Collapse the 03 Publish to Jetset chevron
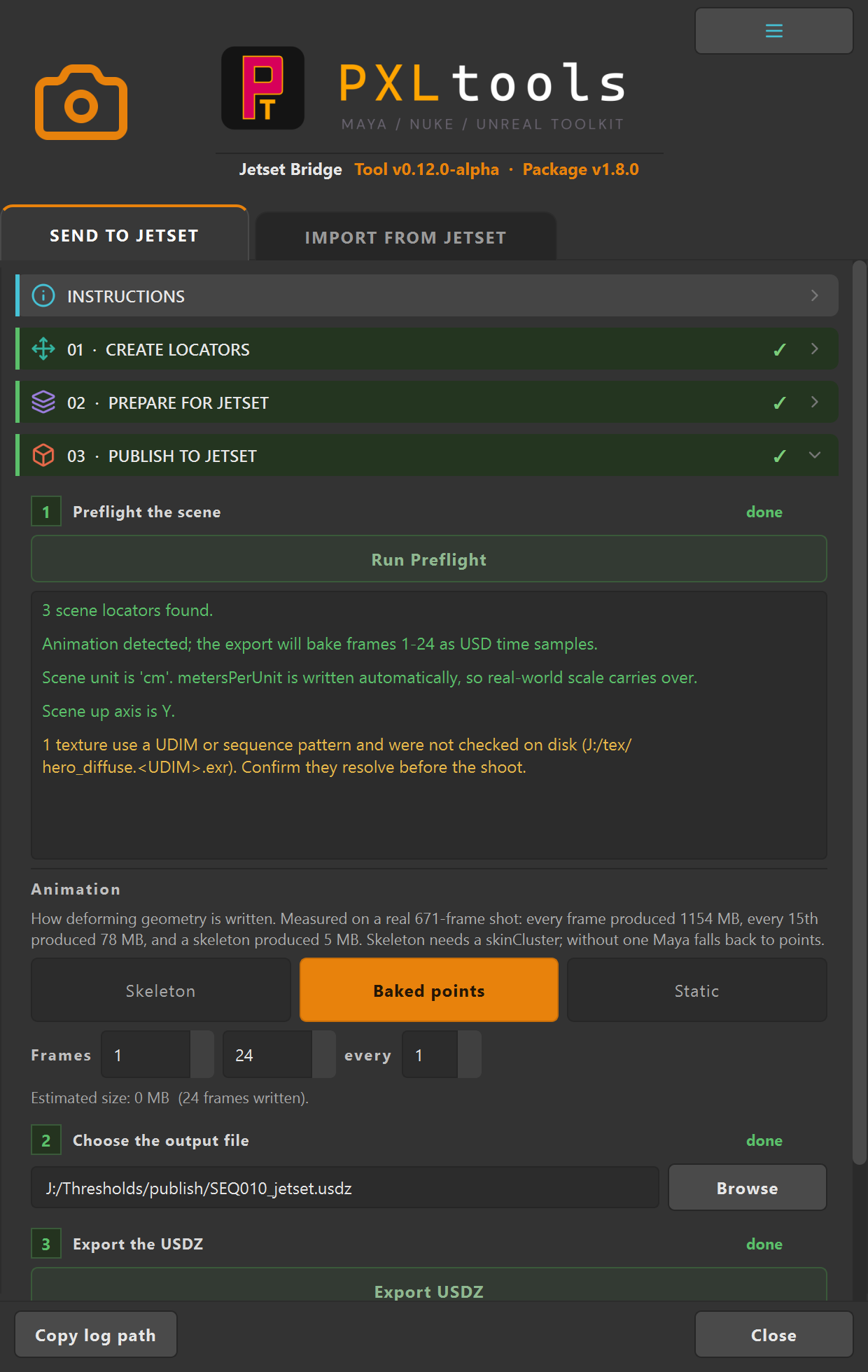The width and height of the screenshot is (868, 1372). point(814,455)
